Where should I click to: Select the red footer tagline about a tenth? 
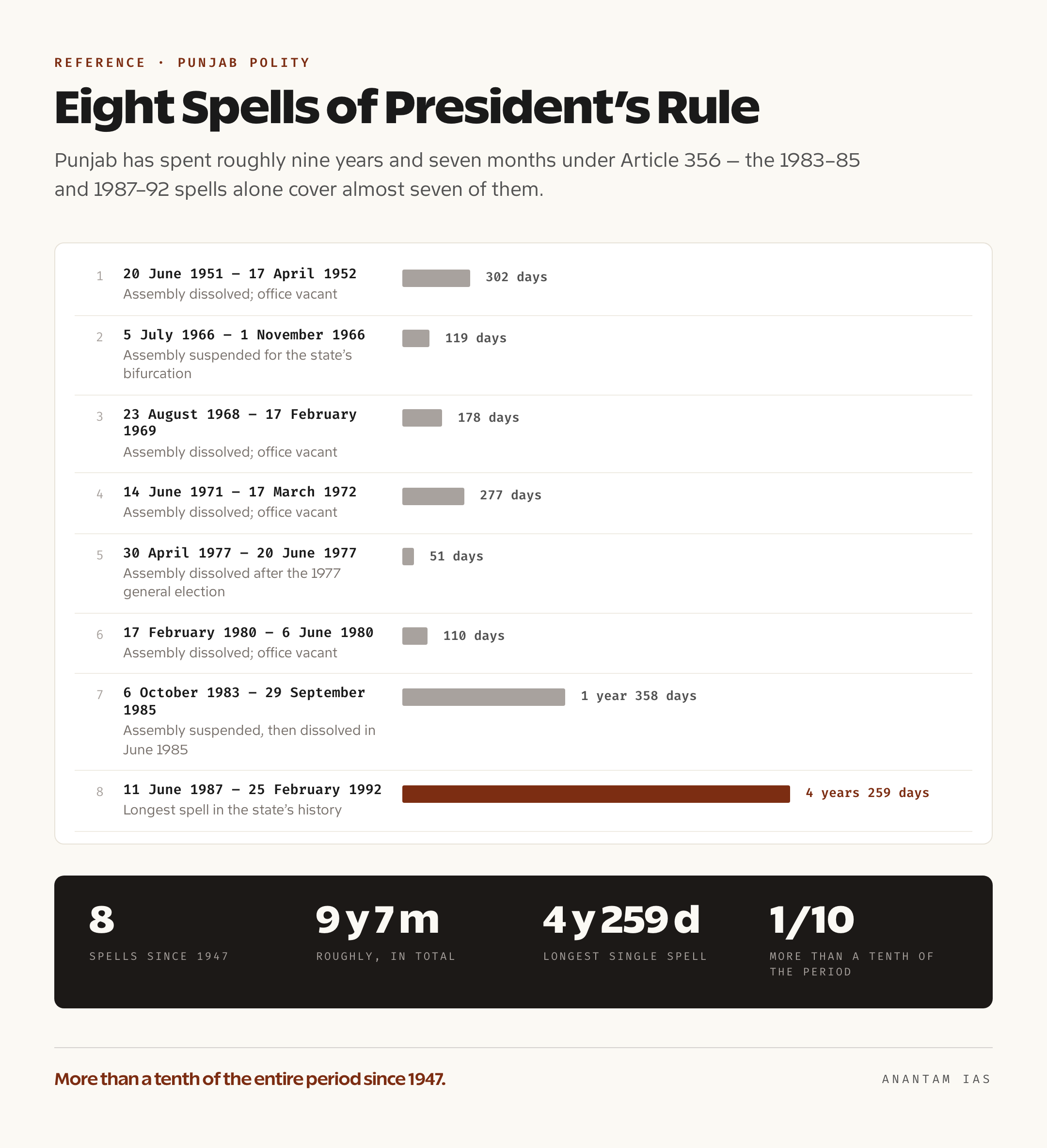click(x=250, y=1079)
